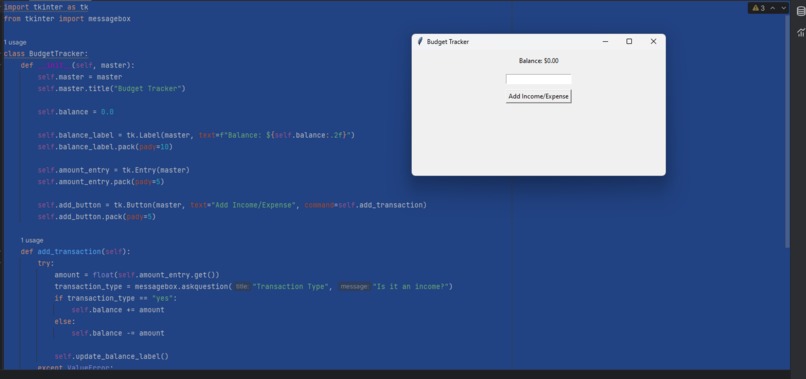Close the Budget Tracker window
The image size is (806, 379).
coord(653,42)
